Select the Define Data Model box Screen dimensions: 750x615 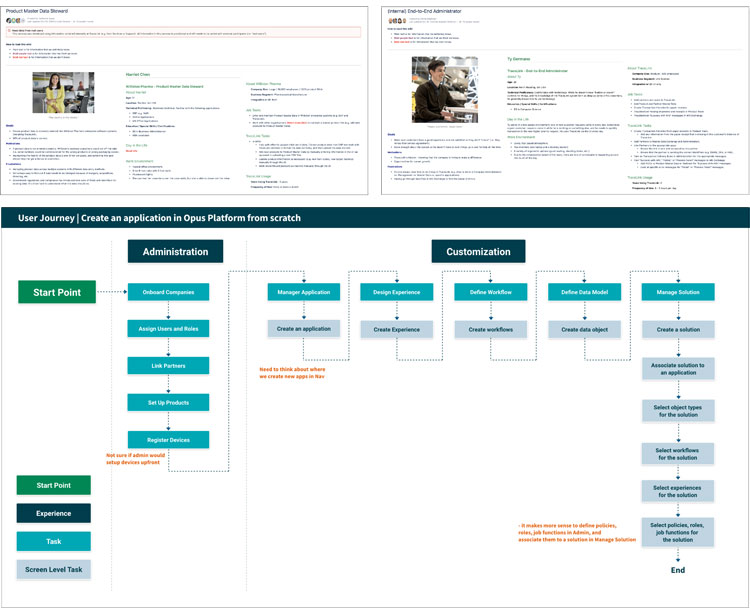[x=584, y=292]
